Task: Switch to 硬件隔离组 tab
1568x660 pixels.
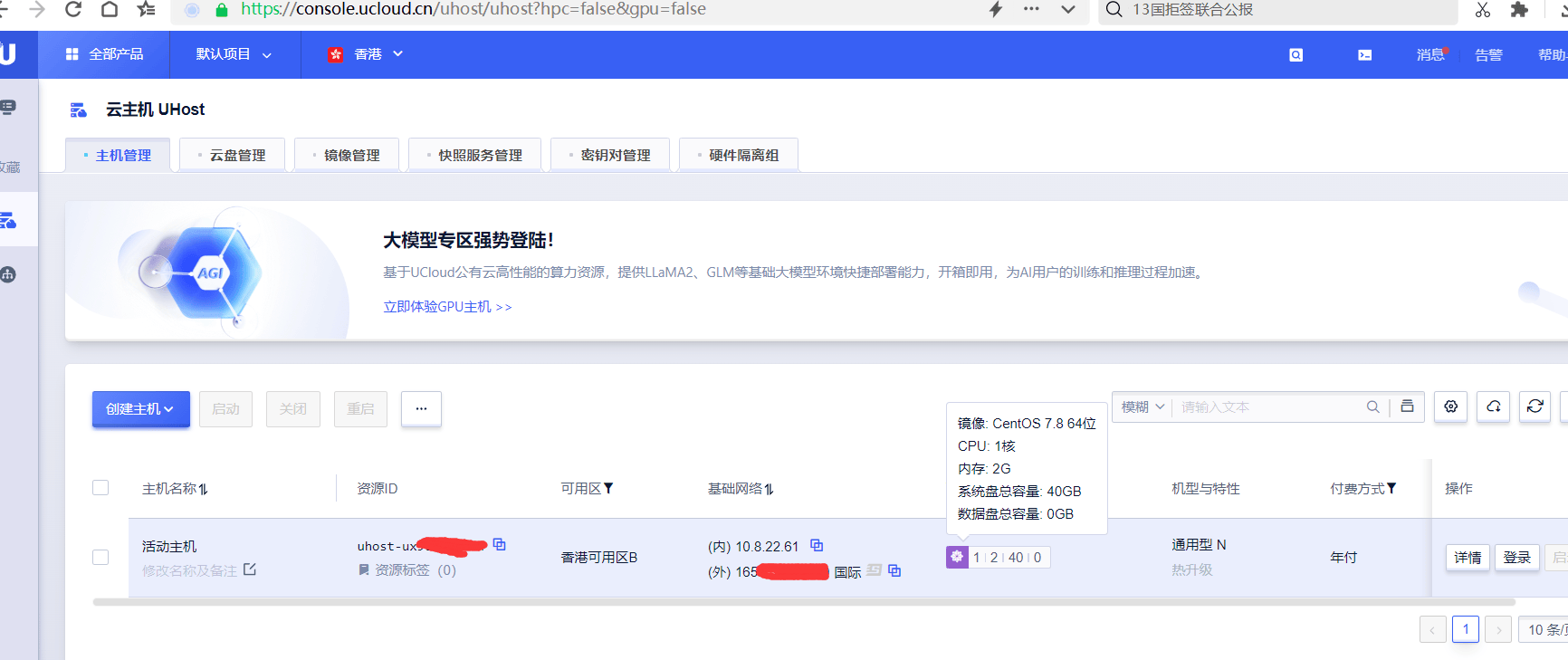Action: tap(739, 155)
